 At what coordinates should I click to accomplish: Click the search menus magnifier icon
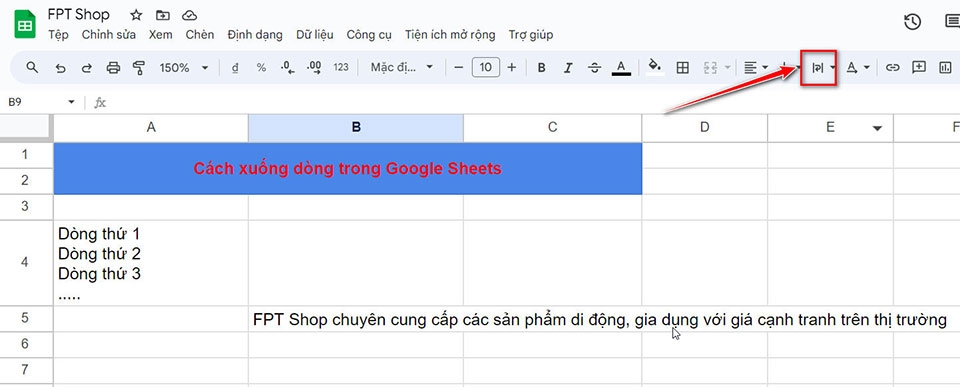point(32,67)
